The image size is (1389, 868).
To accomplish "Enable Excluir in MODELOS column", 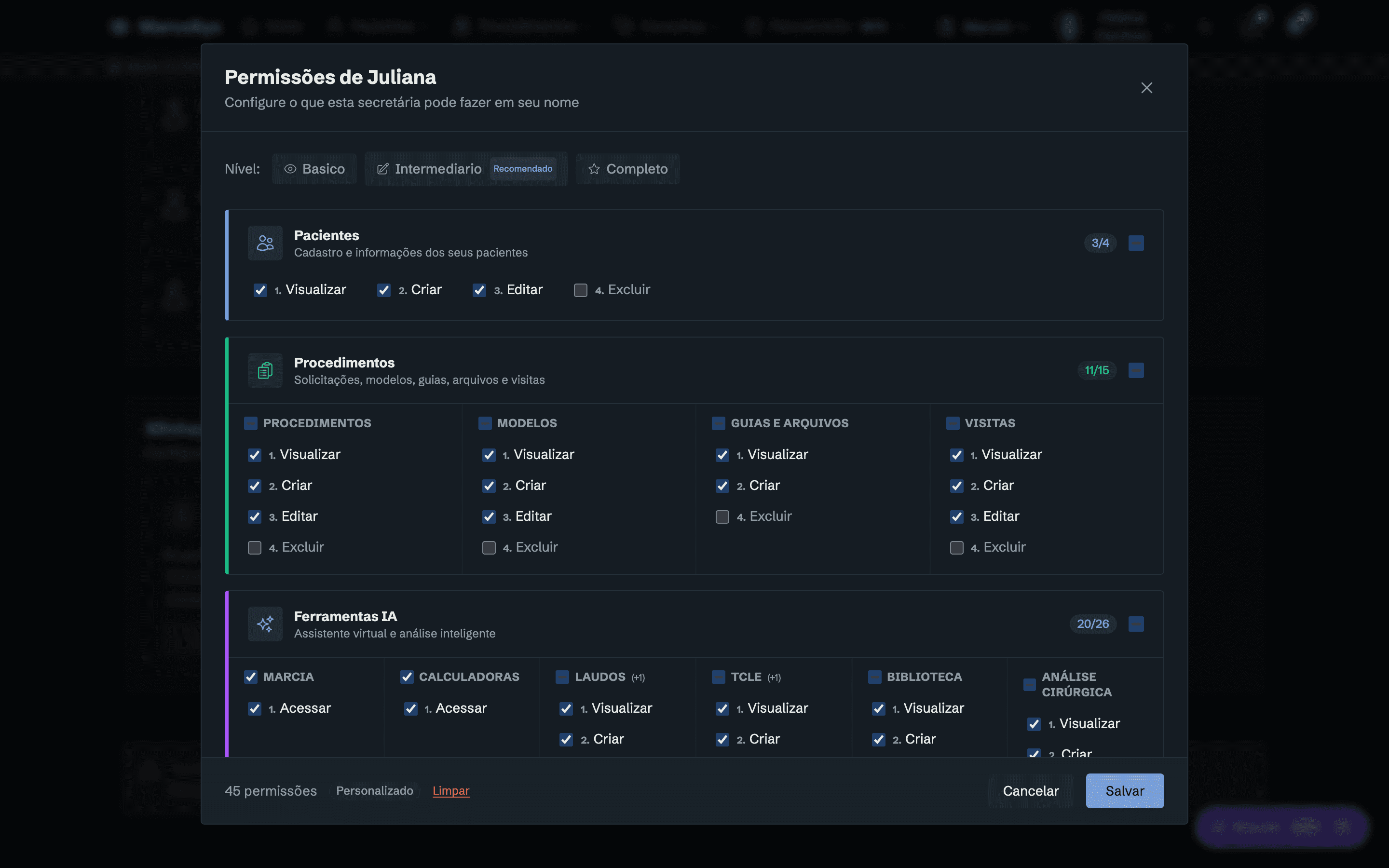I will [x=489, y=548].
